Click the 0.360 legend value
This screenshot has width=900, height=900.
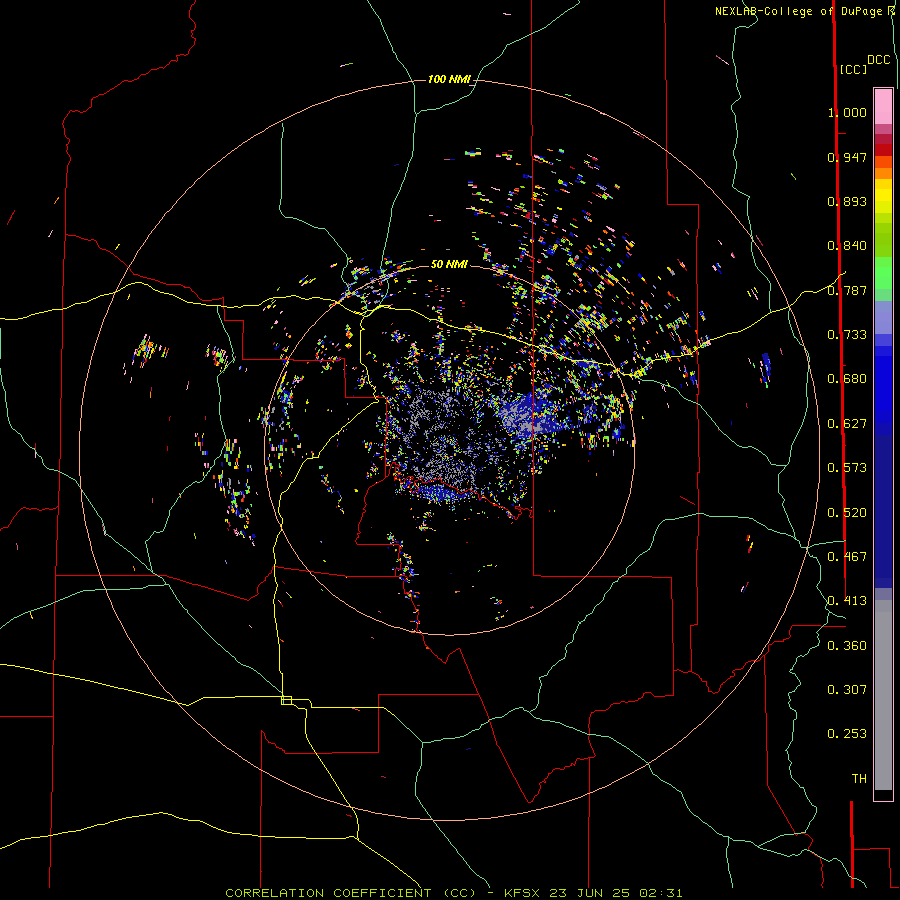coord(847,646)
